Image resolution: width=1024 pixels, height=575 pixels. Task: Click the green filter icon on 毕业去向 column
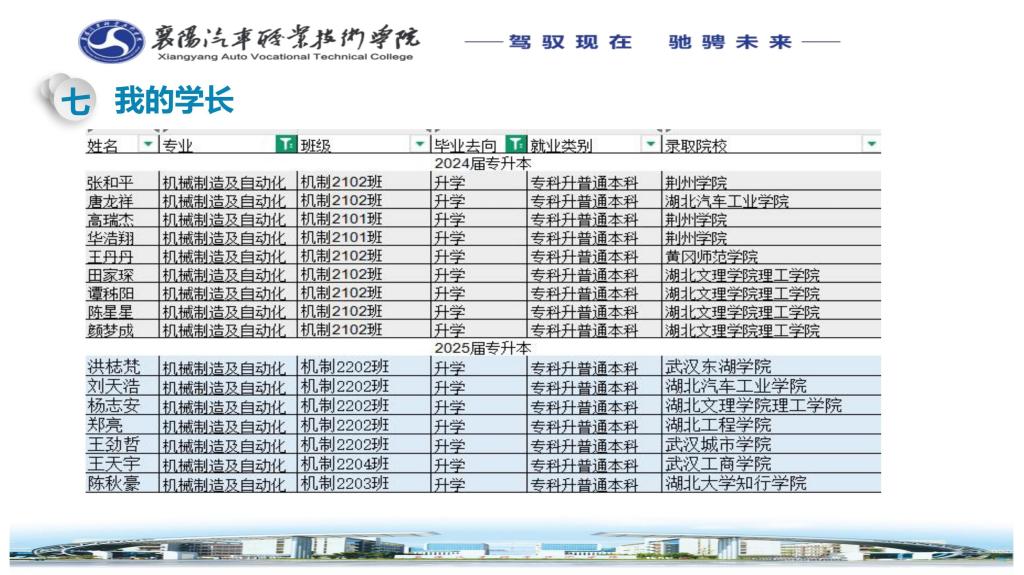(x=516, y=144)
